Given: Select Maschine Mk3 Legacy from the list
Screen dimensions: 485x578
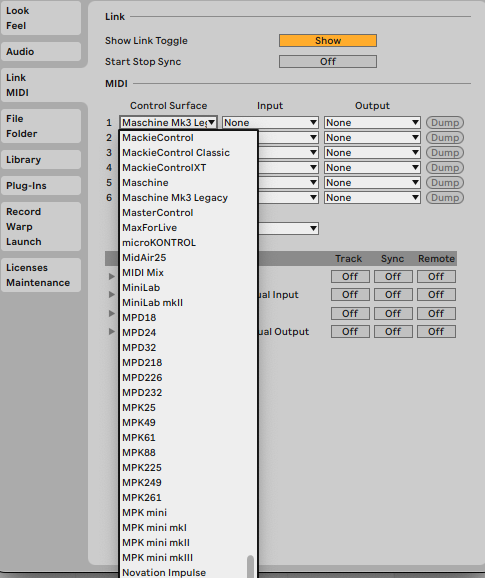Looking at the screenshot, I should tap(188, 198).
